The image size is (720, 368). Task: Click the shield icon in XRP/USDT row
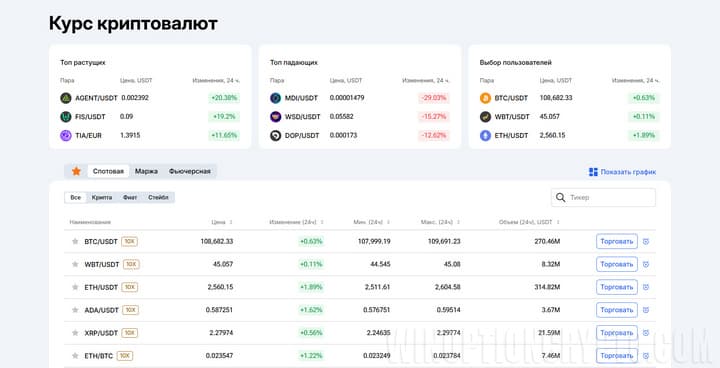646,333
